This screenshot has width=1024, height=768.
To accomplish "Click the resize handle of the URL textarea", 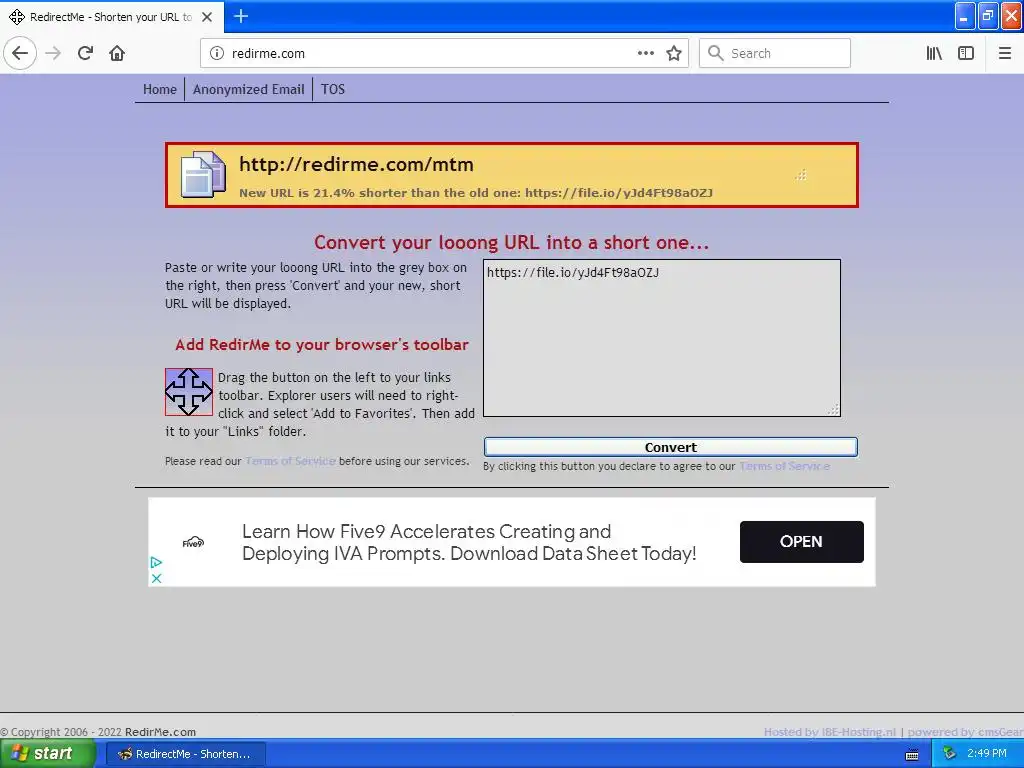I will pyautogui.click(x=833, y=409).
